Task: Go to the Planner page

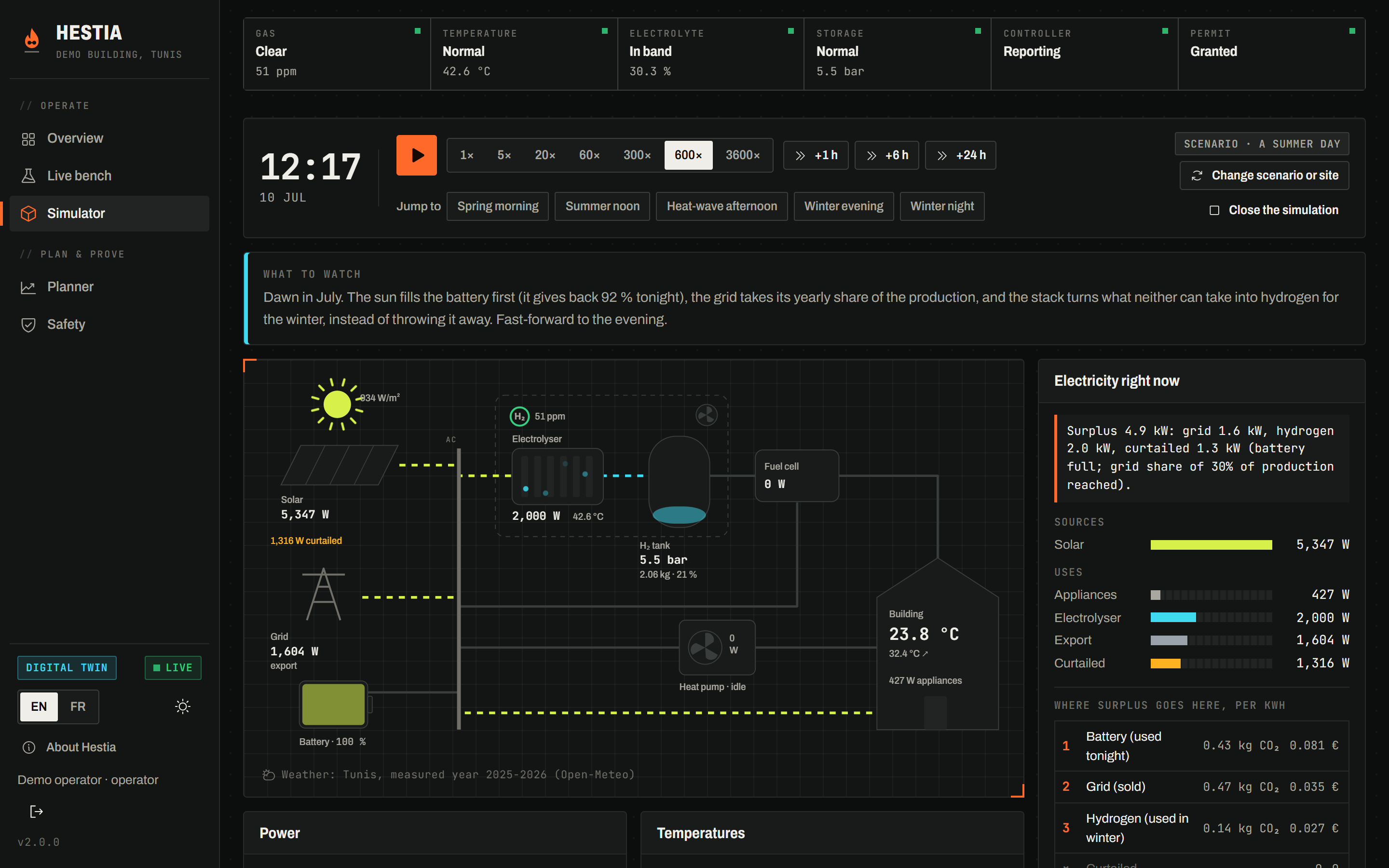Action: (109, 287)
